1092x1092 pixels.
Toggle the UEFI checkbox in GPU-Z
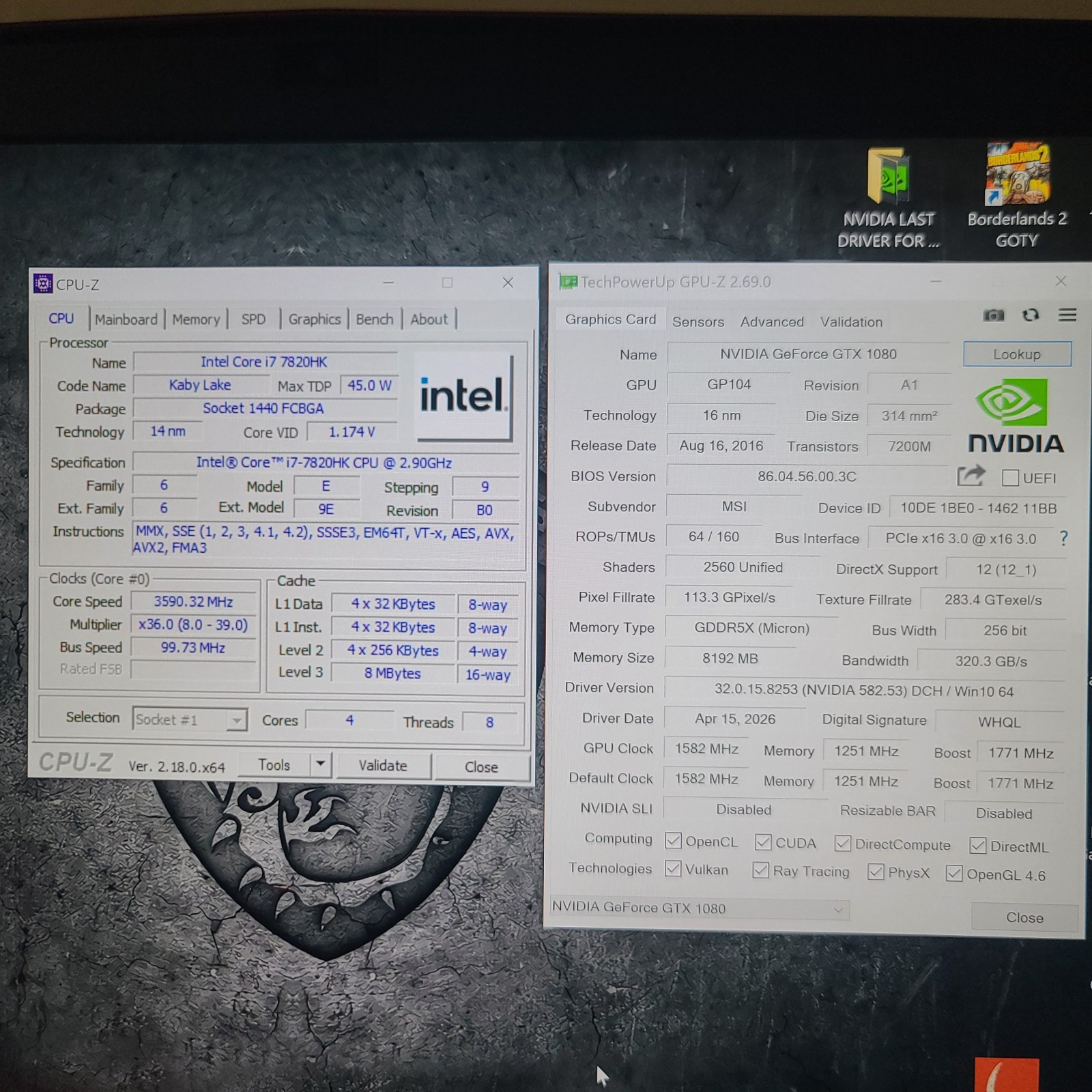click(1010, 478)
